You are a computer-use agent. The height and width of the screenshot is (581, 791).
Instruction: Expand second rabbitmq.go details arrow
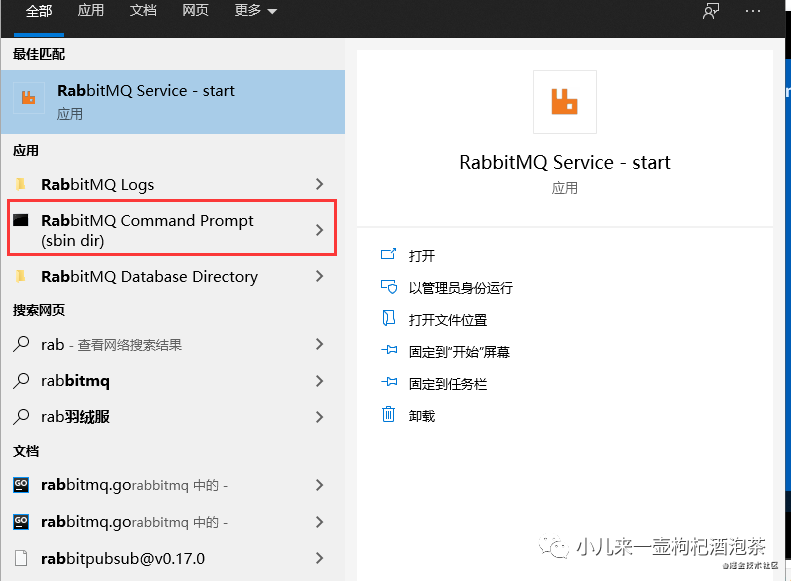coord(319,521)
